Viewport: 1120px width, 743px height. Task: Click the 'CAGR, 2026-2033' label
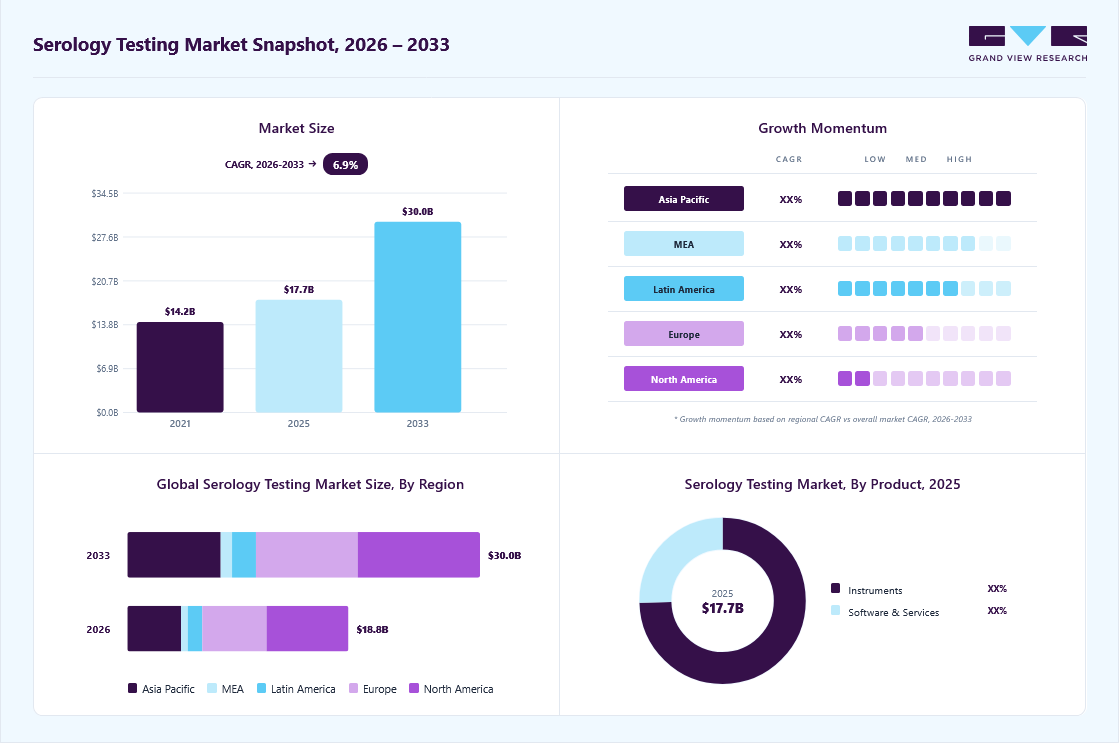[x=264, y=164]
